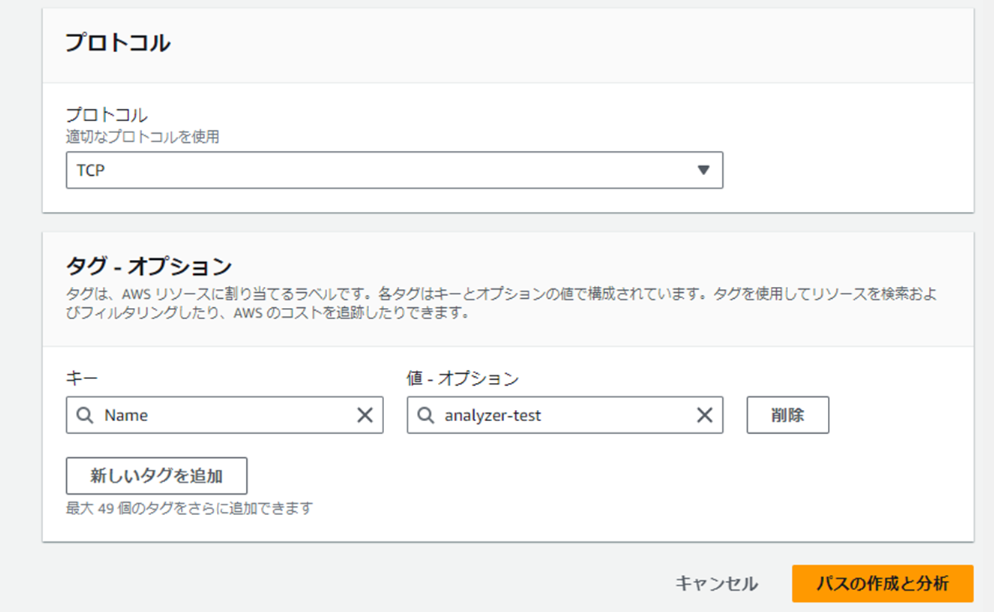Focus the key input containing Name
The height and width of the screenshot is (612, 994).
click(224, 415)
